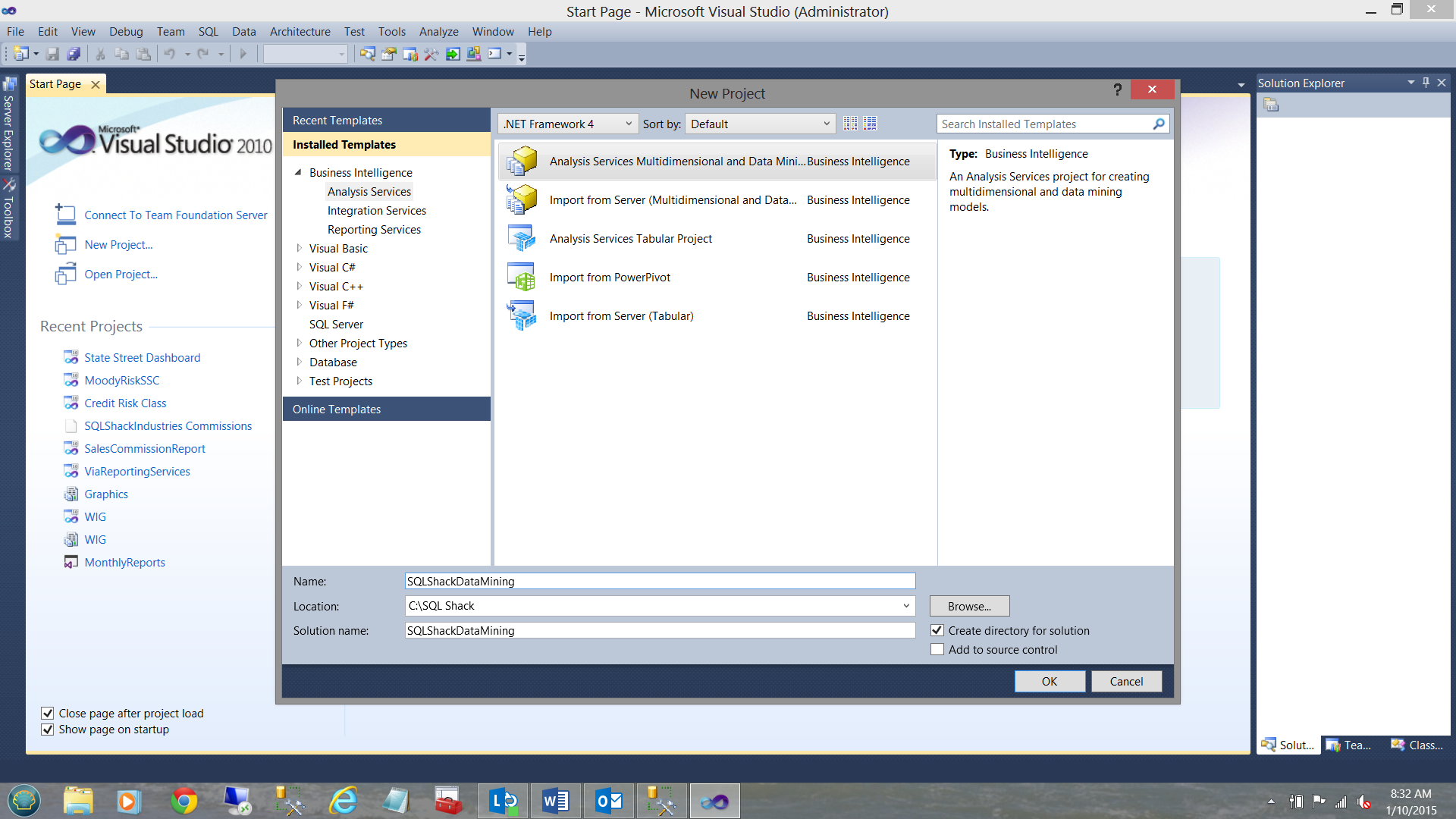Click the Browse... button
1456x819 pixels.
click(x=969, y=607)
